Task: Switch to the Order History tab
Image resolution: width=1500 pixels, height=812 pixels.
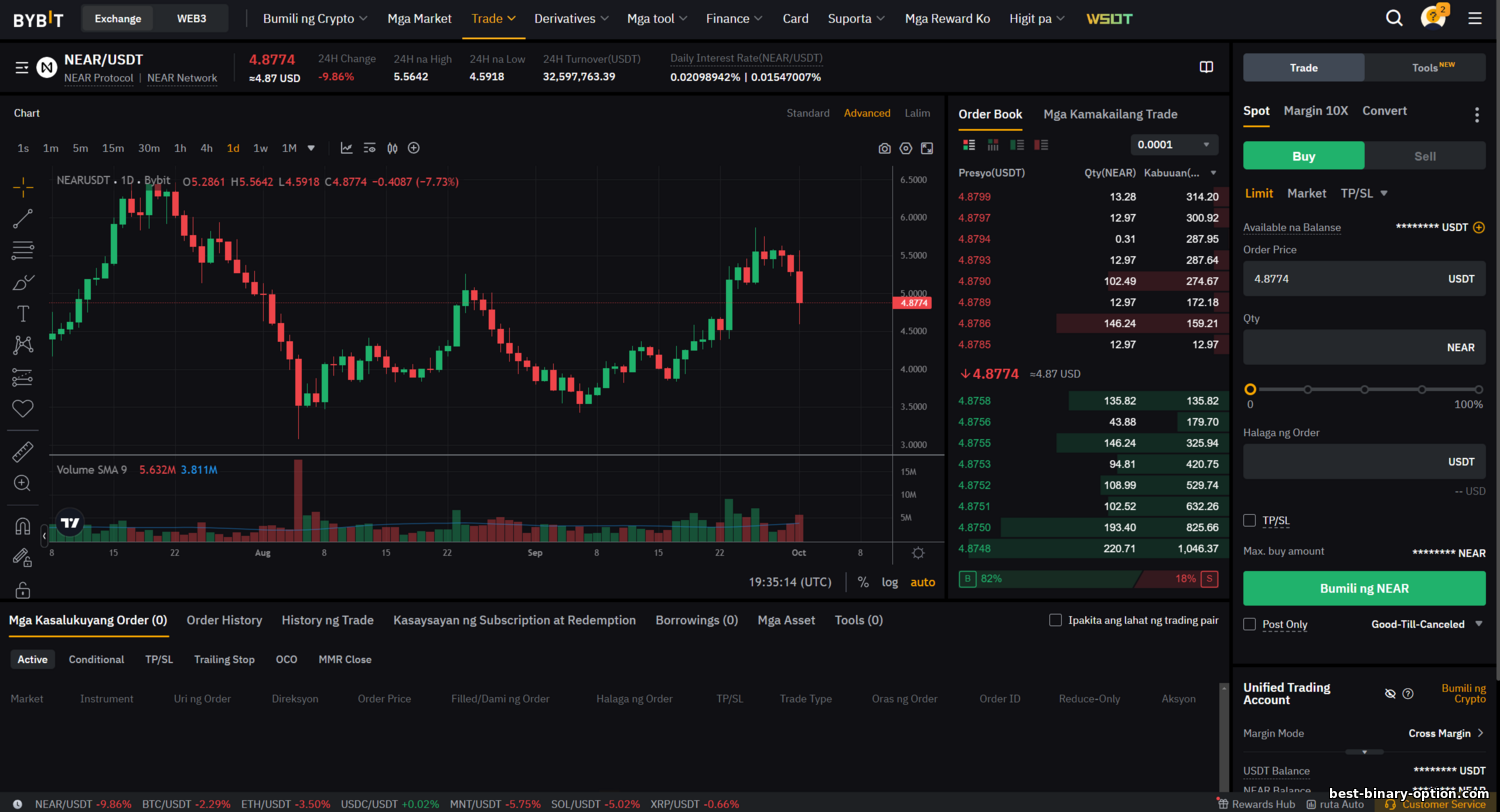Action: pos(224,620)
